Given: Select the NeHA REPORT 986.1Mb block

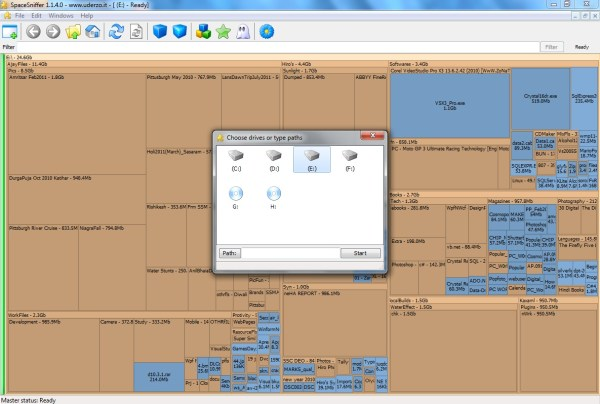Looking at the screenshot, I should click(x=335, y=323).
